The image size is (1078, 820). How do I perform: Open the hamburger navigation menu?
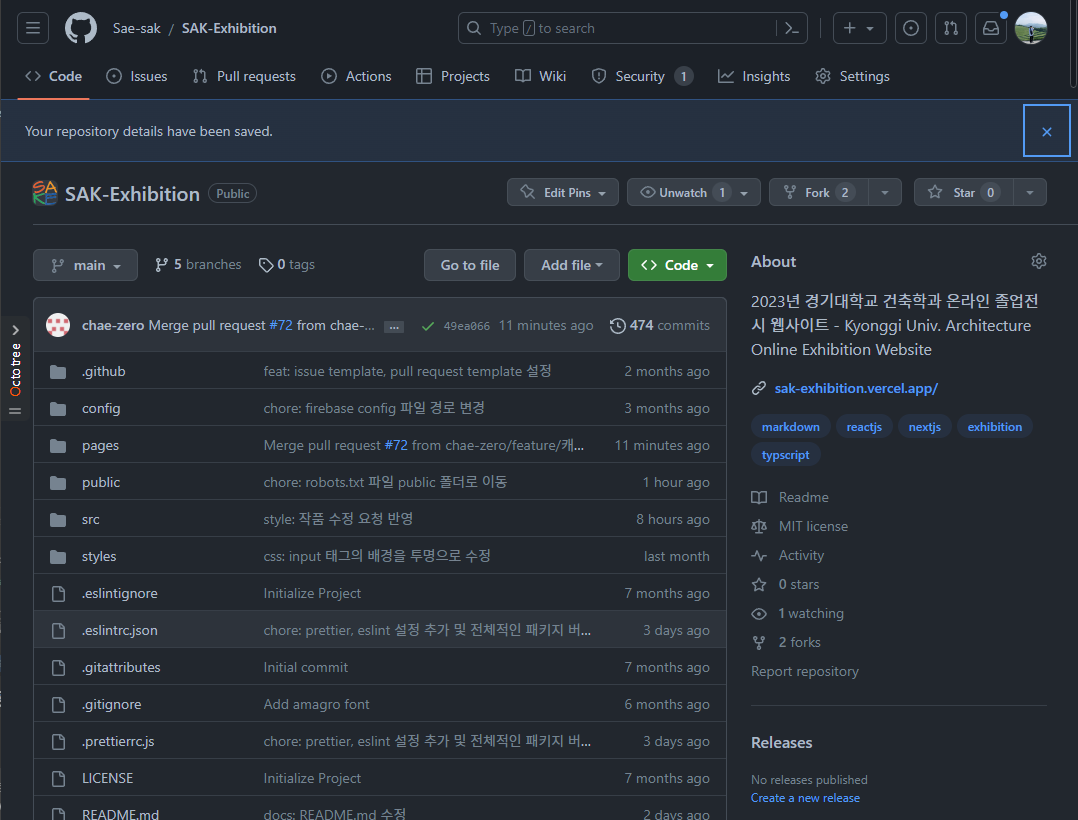pos(33,28)
